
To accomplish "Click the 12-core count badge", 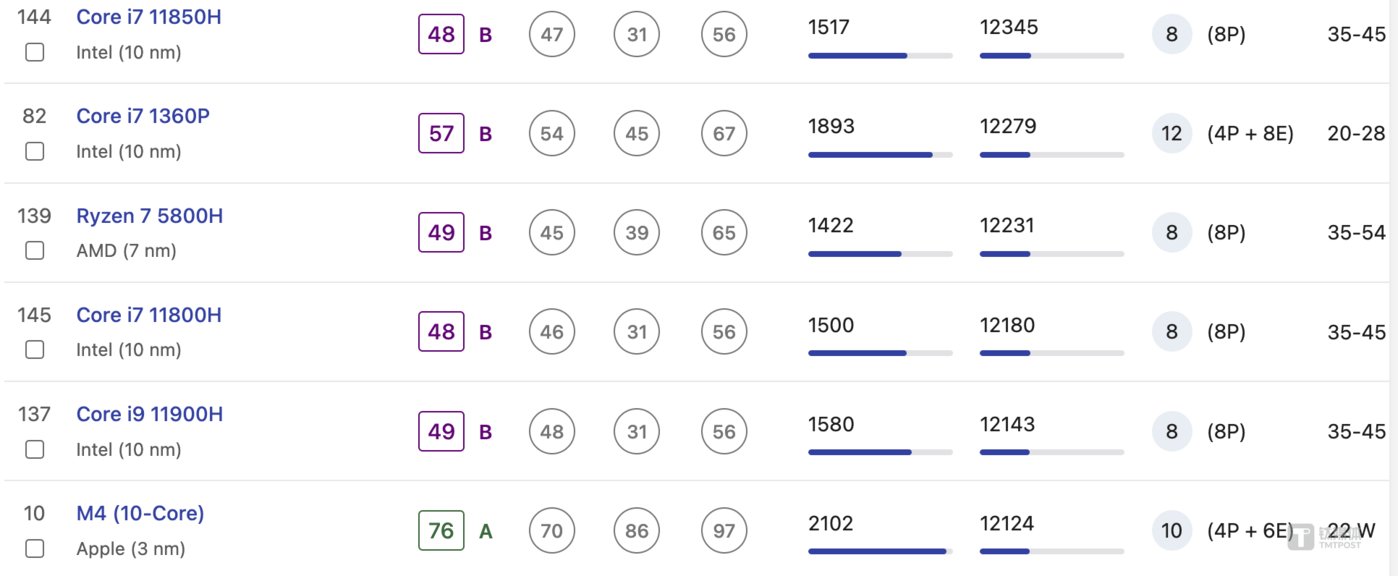I will tap(1172, 134).
